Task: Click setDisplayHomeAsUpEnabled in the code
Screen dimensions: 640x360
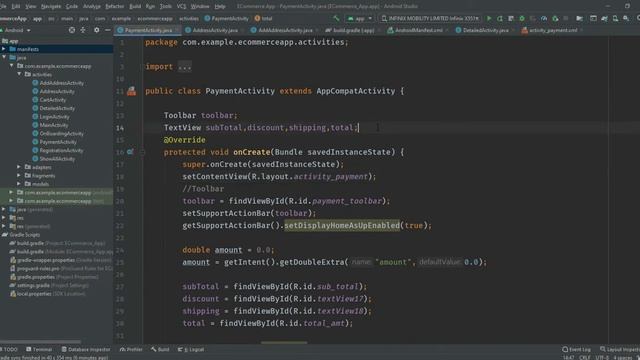Action: click(x=342, y=225)
